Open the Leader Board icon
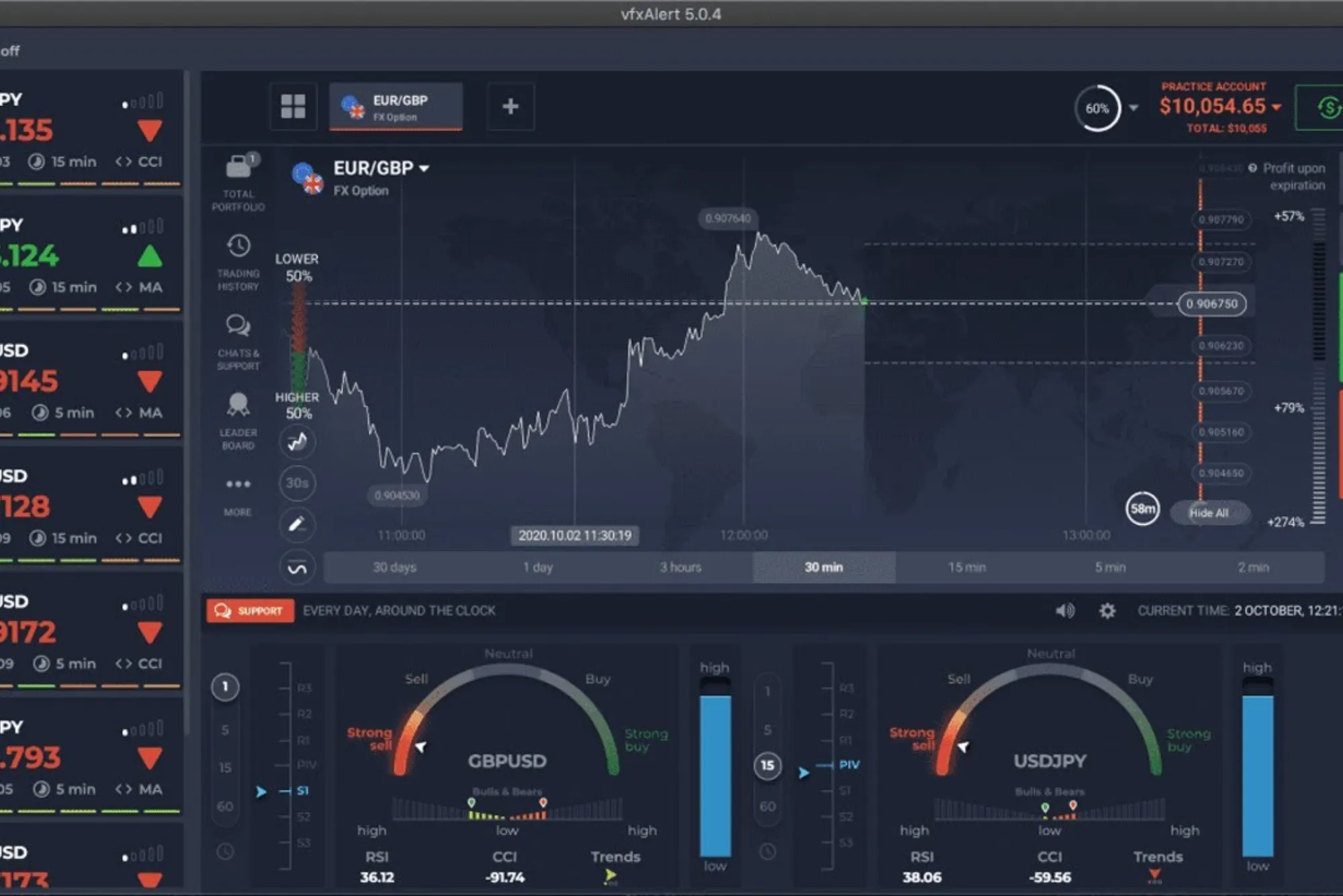This screenshot has height=896, width=1343. 238,405
